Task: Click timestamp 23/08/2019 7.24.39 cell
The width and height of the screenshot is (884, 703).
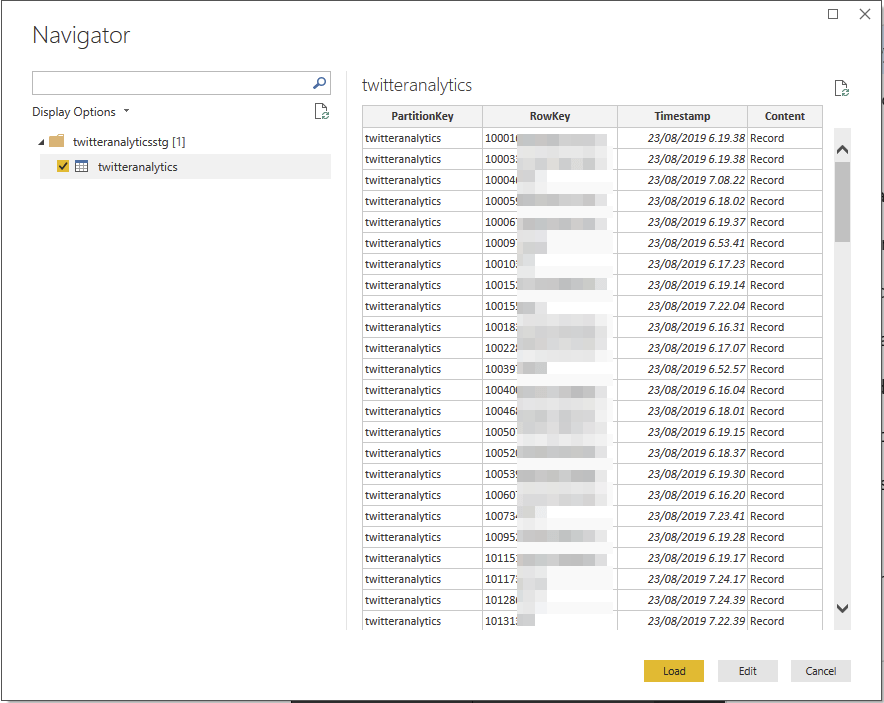Action: [x=682, y=600]
